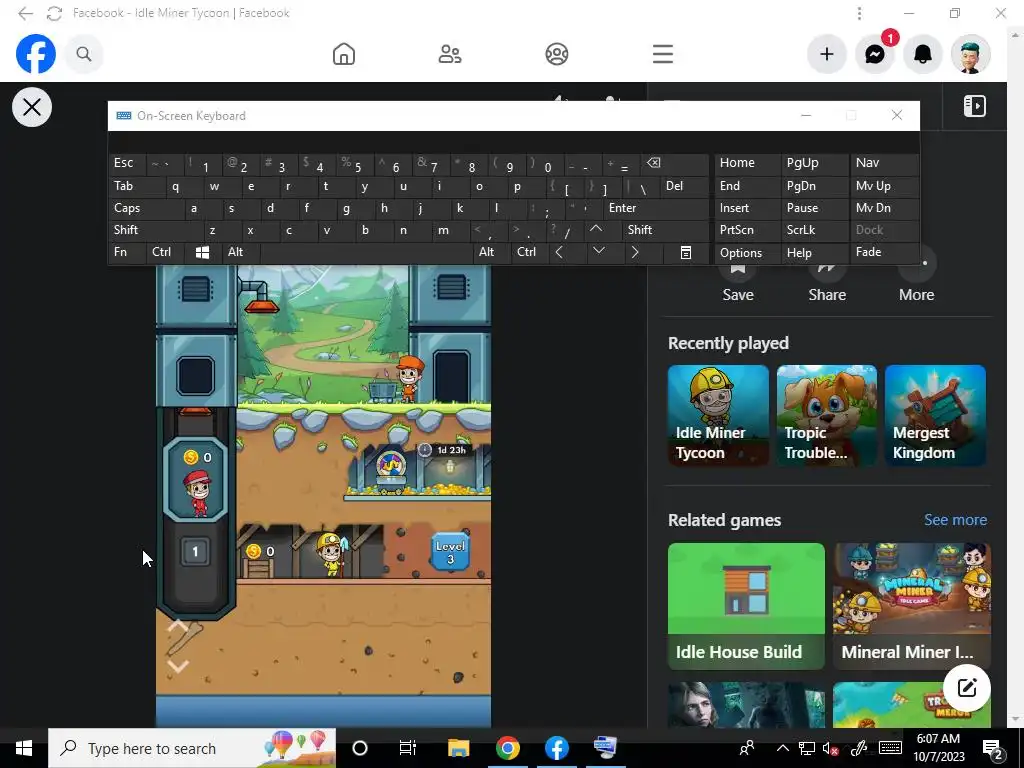The image size is (1024, 768).
Task: Open Tropic Trouble recently played thumbnail
Action: 827,415
